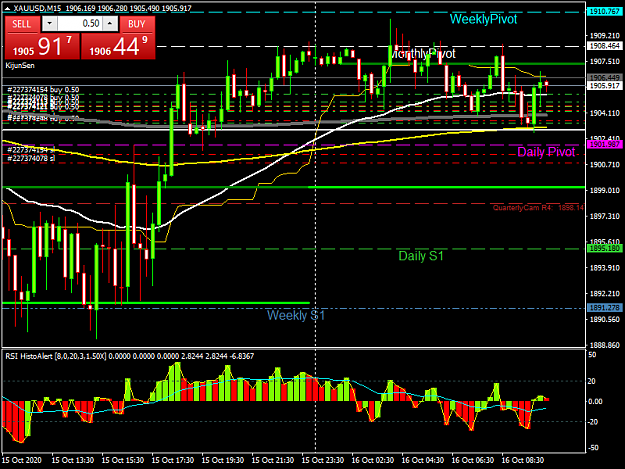Click the buy price 1906 44 panel

(x=118, y=46)
